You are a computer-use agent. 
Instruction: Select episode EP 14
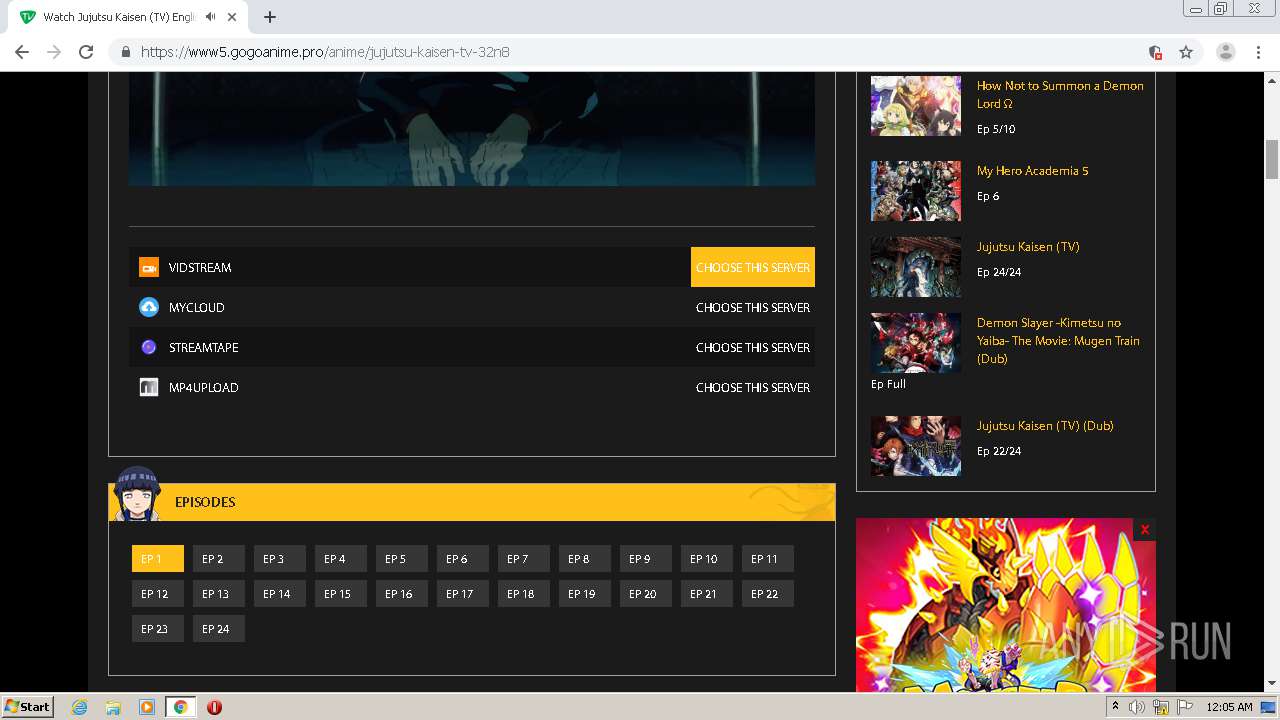[x=280, y=594]
